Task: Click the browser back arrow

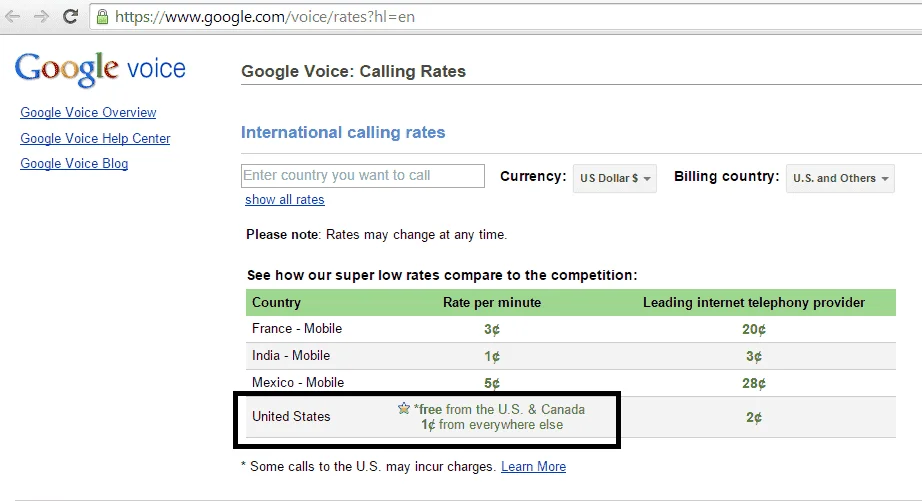Action: pos(12,16)
